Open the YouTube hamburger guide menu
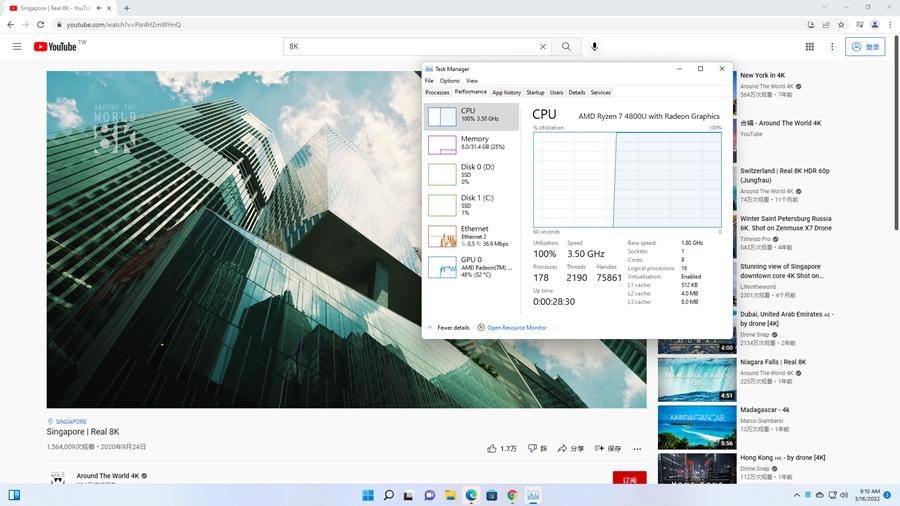 point(17,46)
